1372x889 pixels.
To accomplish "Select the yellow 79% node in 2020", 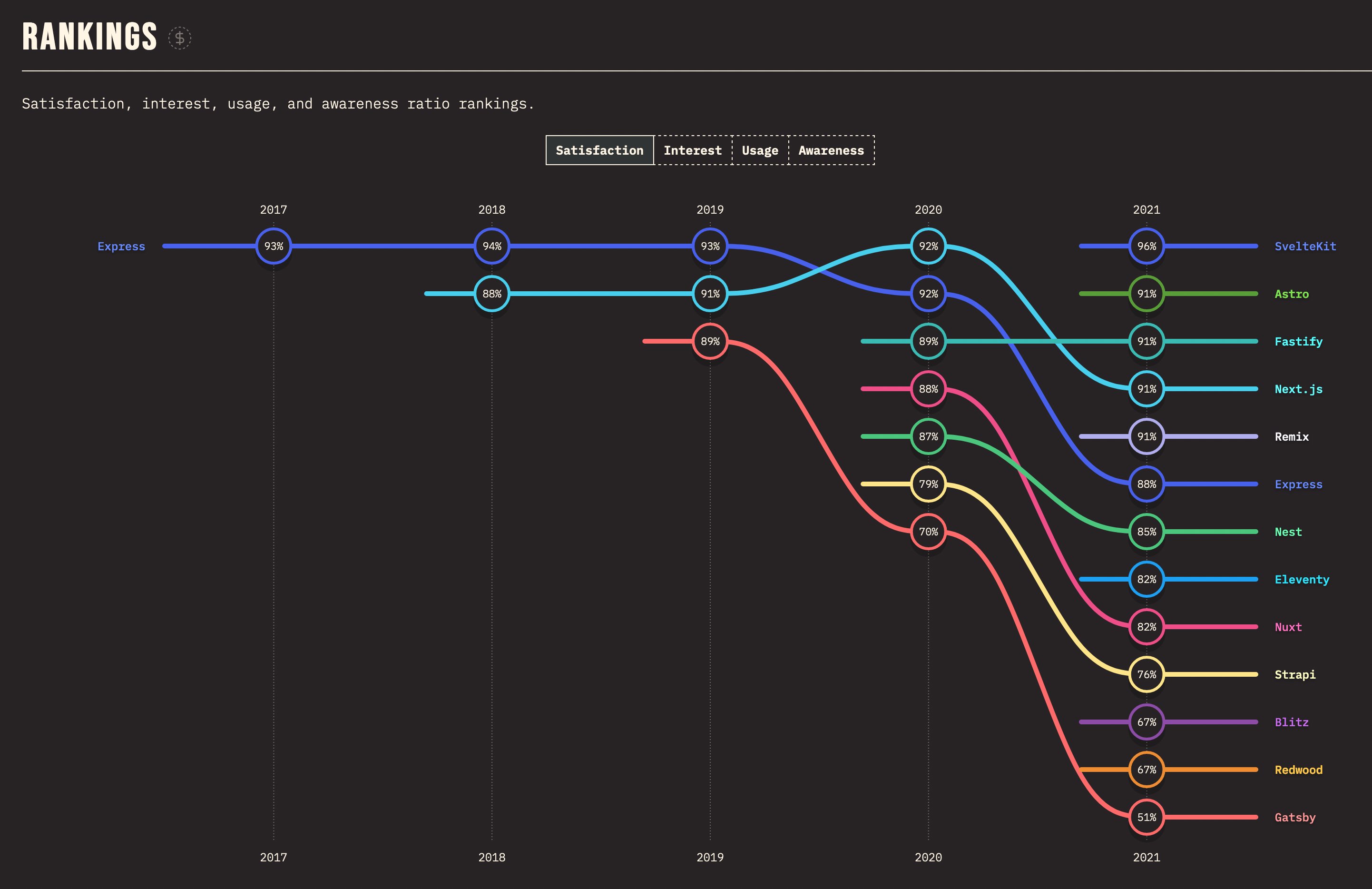I will [928, 484].
